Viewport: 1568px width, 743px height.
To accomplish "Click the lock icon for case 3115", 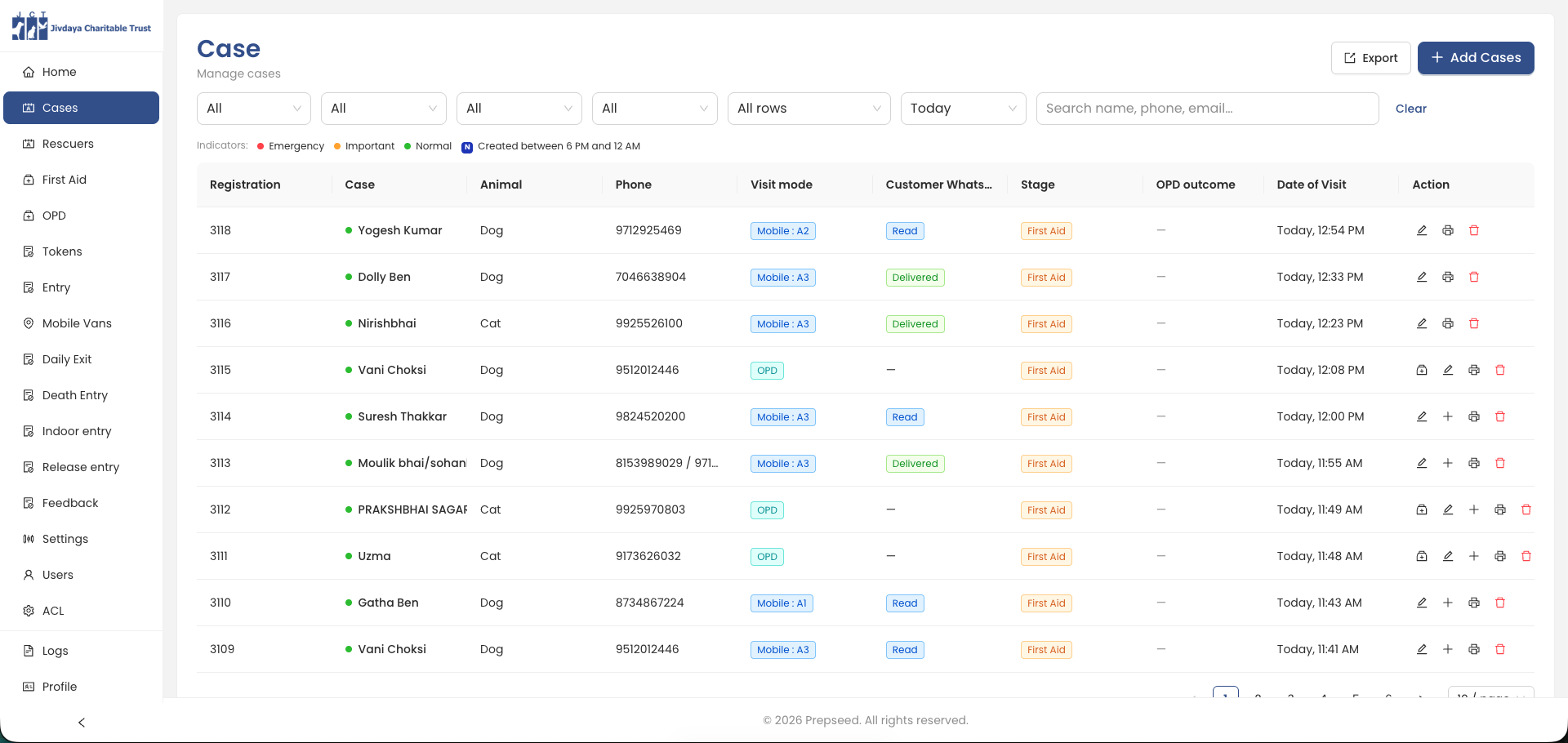I will pos(1422,370).
